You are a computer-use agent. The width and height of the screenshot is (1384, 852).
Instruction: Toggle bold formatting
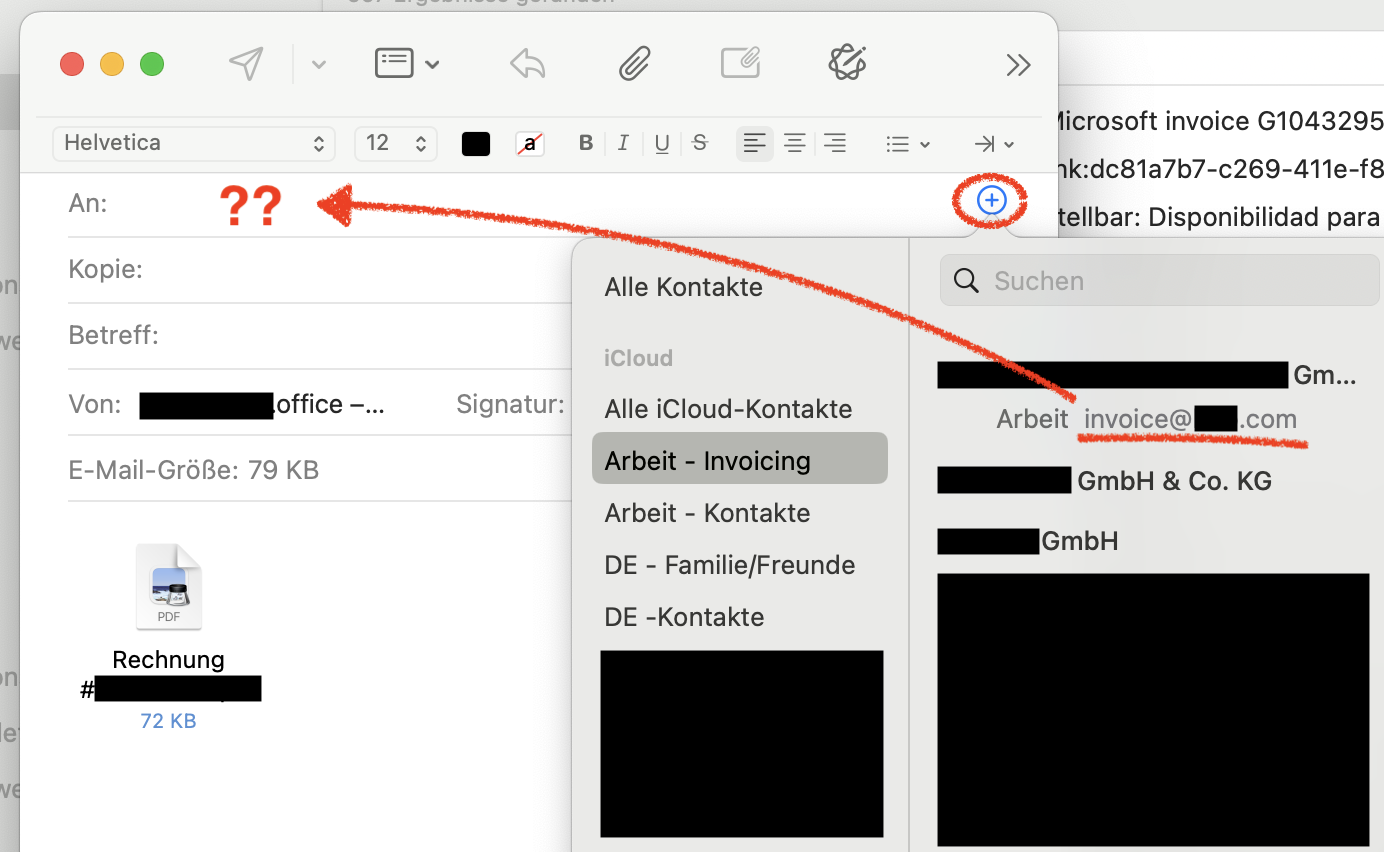[x=586, y=143]
